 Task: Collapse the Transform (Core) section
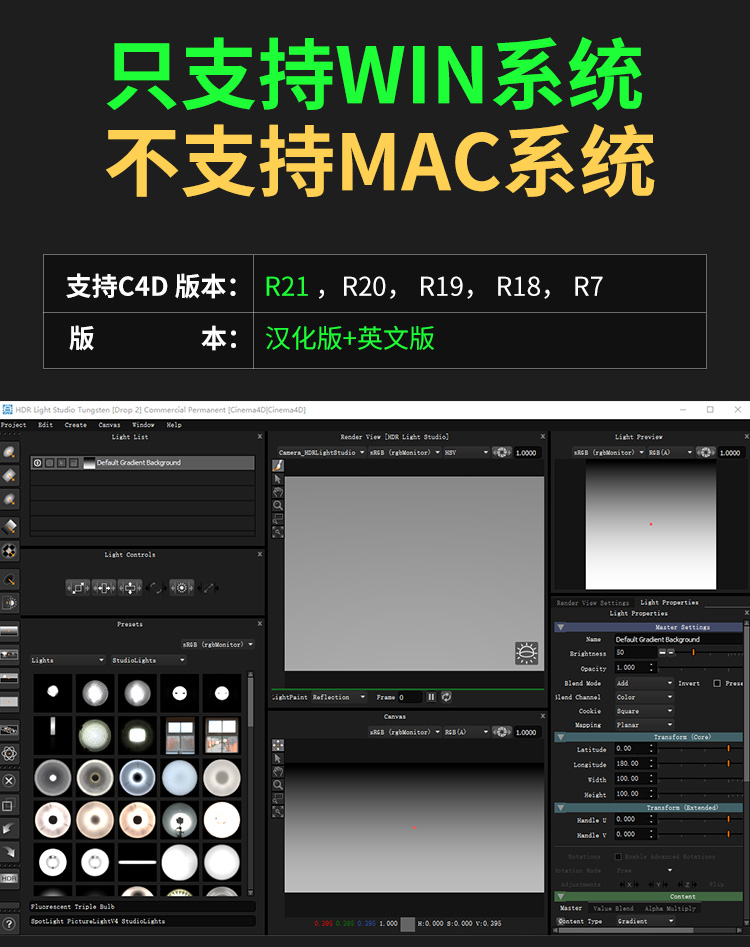tap(560, 737)
